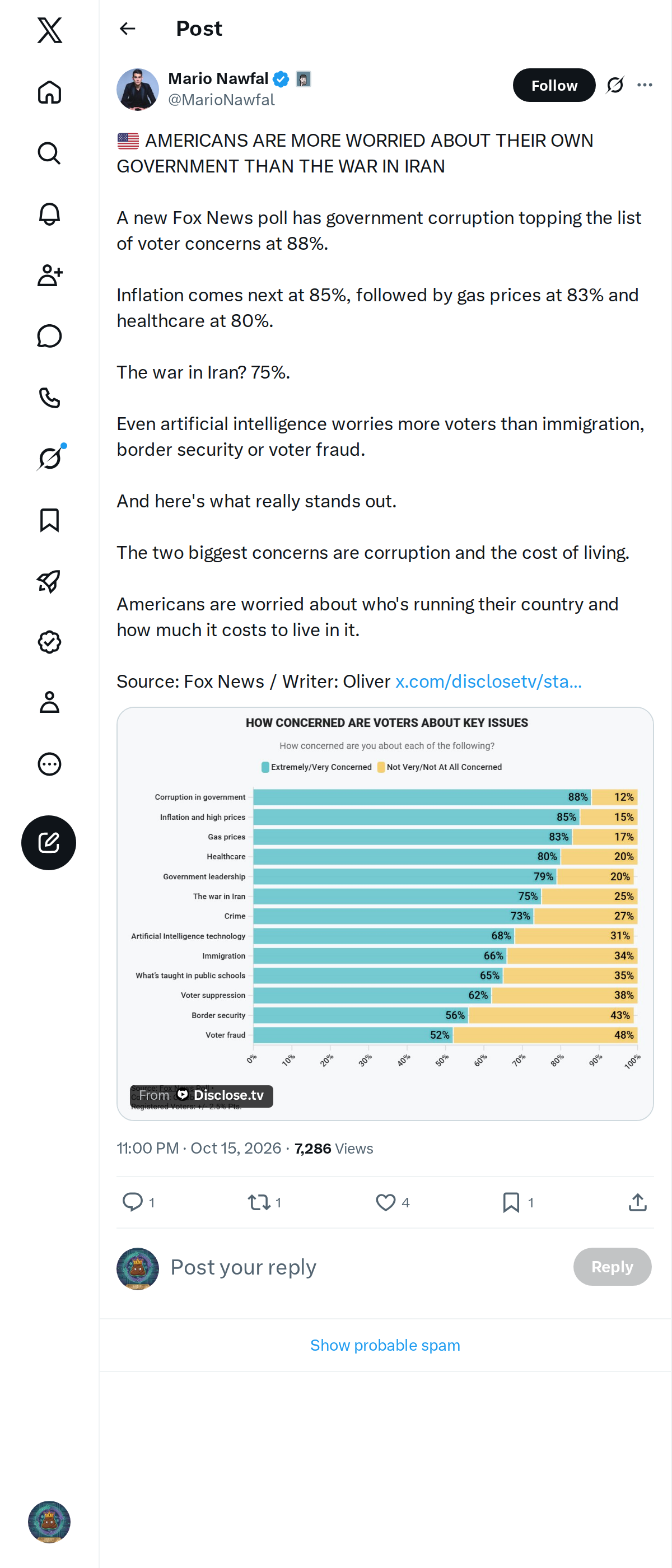Open Grok from the sidebar
The height and width of the screenshot is (1568, 672).
49,458
